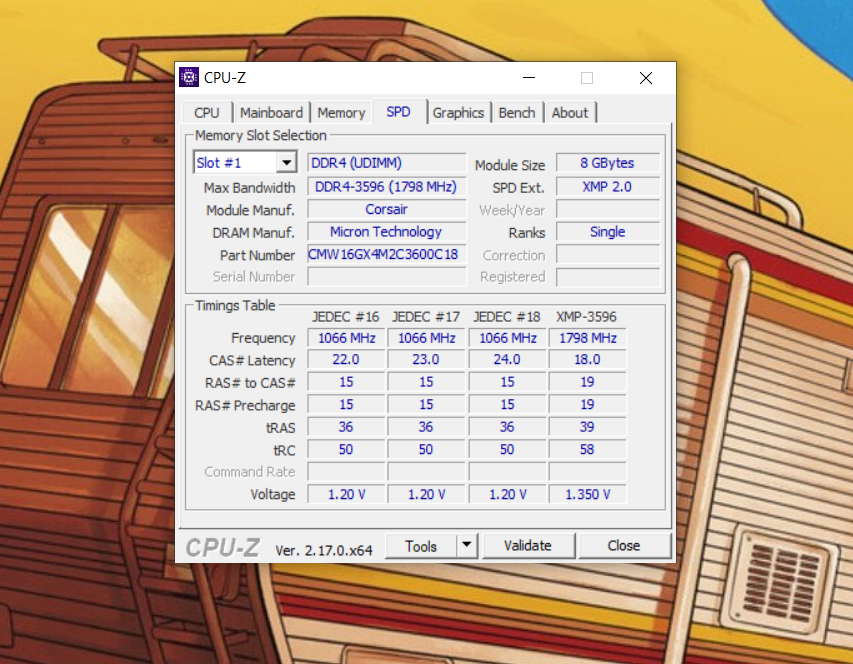Click the CPU-Z application icon in title bar
Image resolution: width=853 pixels, height=664 pixels.
click(x=190, y=77)
